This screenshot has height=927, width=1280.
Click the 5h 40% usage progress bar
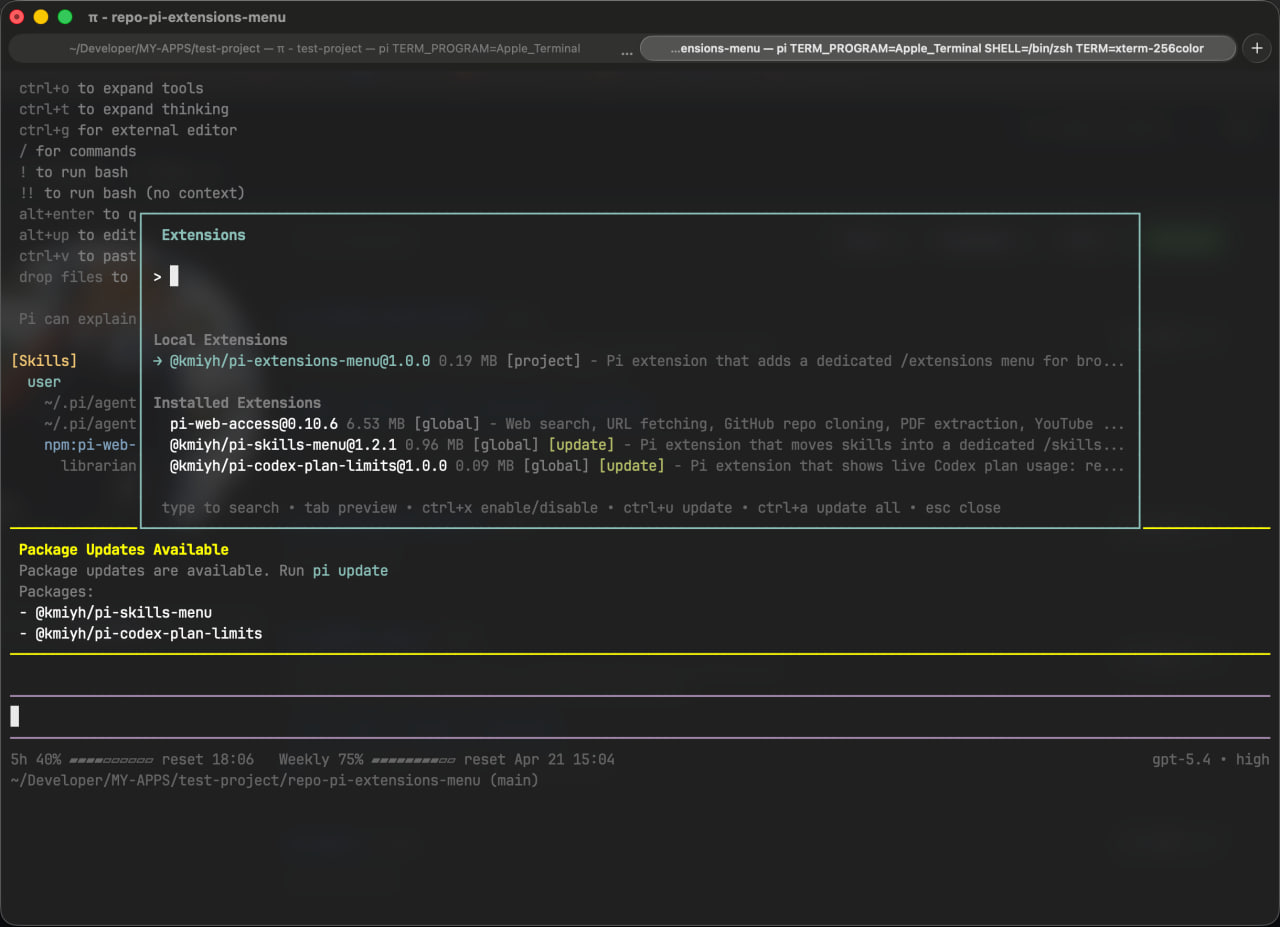click(x=111, y=760)
